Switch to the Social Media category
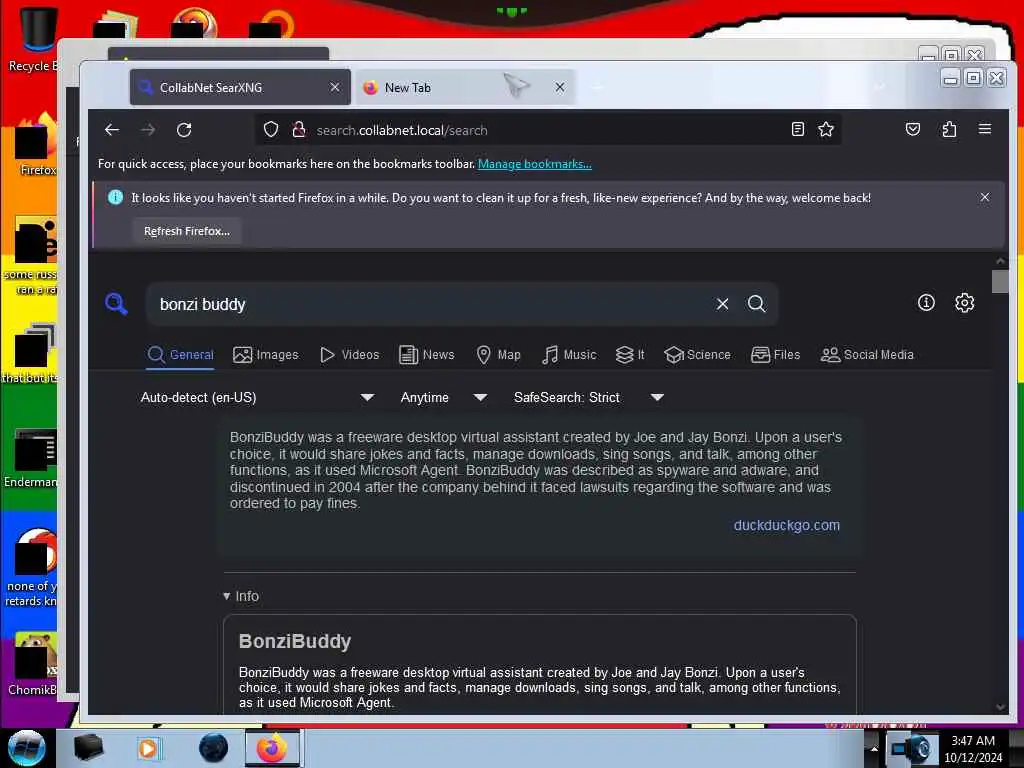 pos(867,355)
